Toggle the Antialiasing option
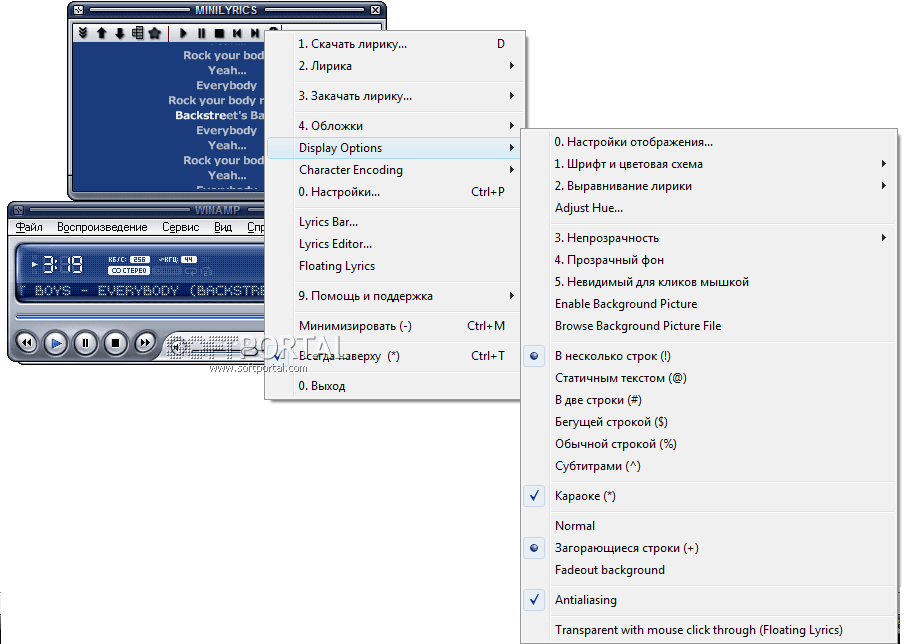 tap(709, 599)
